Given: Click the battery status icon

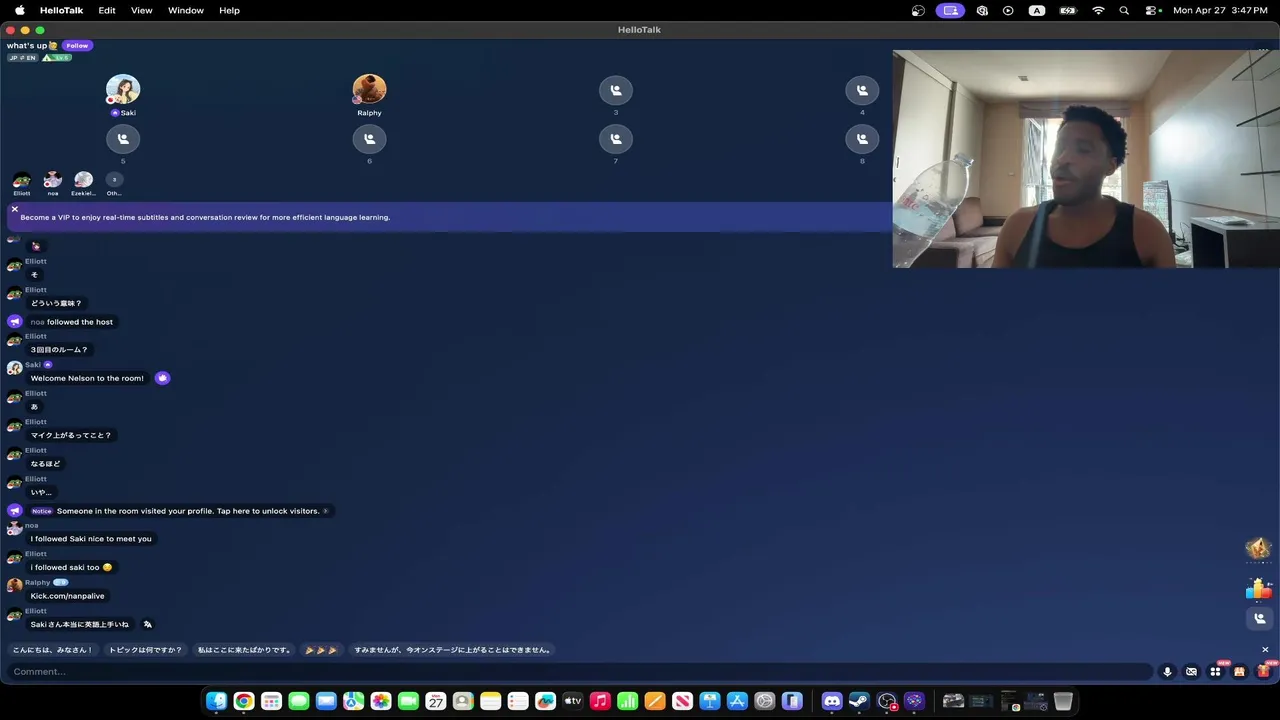Looking at the screenshot, I should pos(1068,10).
